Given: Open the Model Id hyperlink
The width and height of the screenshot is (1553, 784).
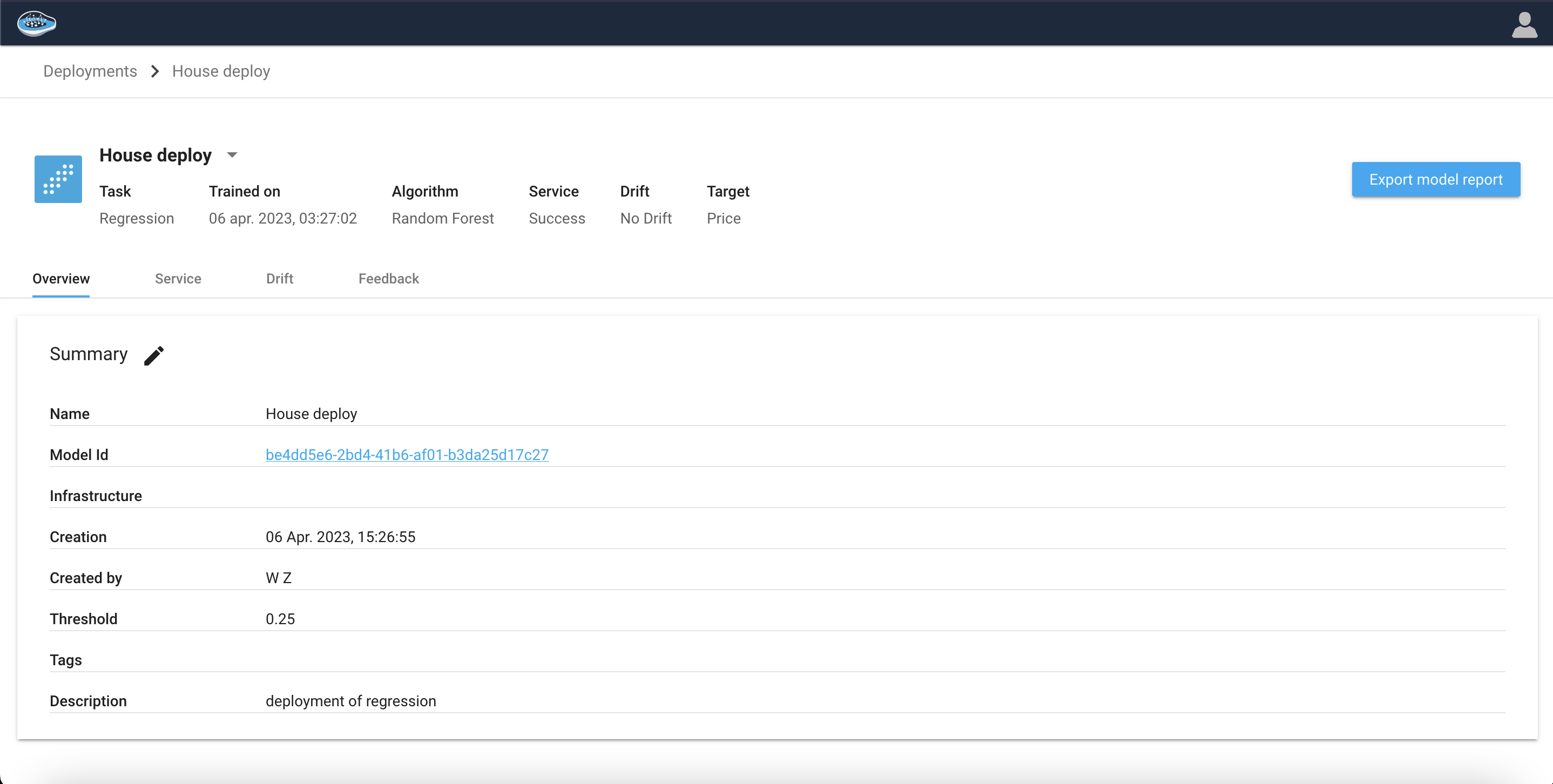Looking at the screenshot, I should [x=407, y=455].
